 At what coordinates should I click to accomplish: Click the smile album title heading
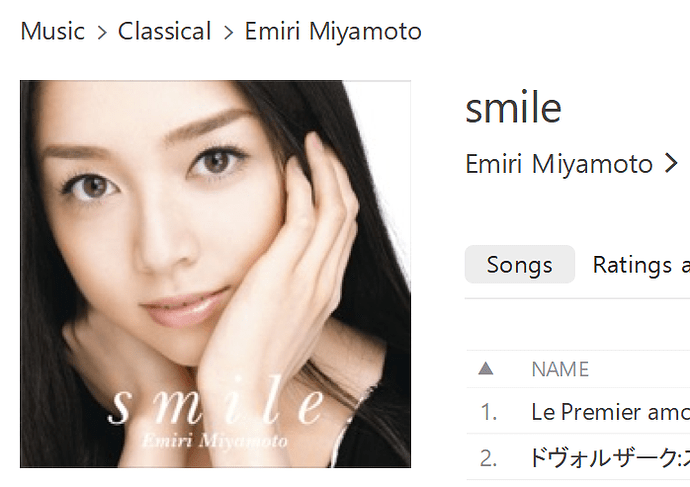pyautogui.click(x=514, y=108)
